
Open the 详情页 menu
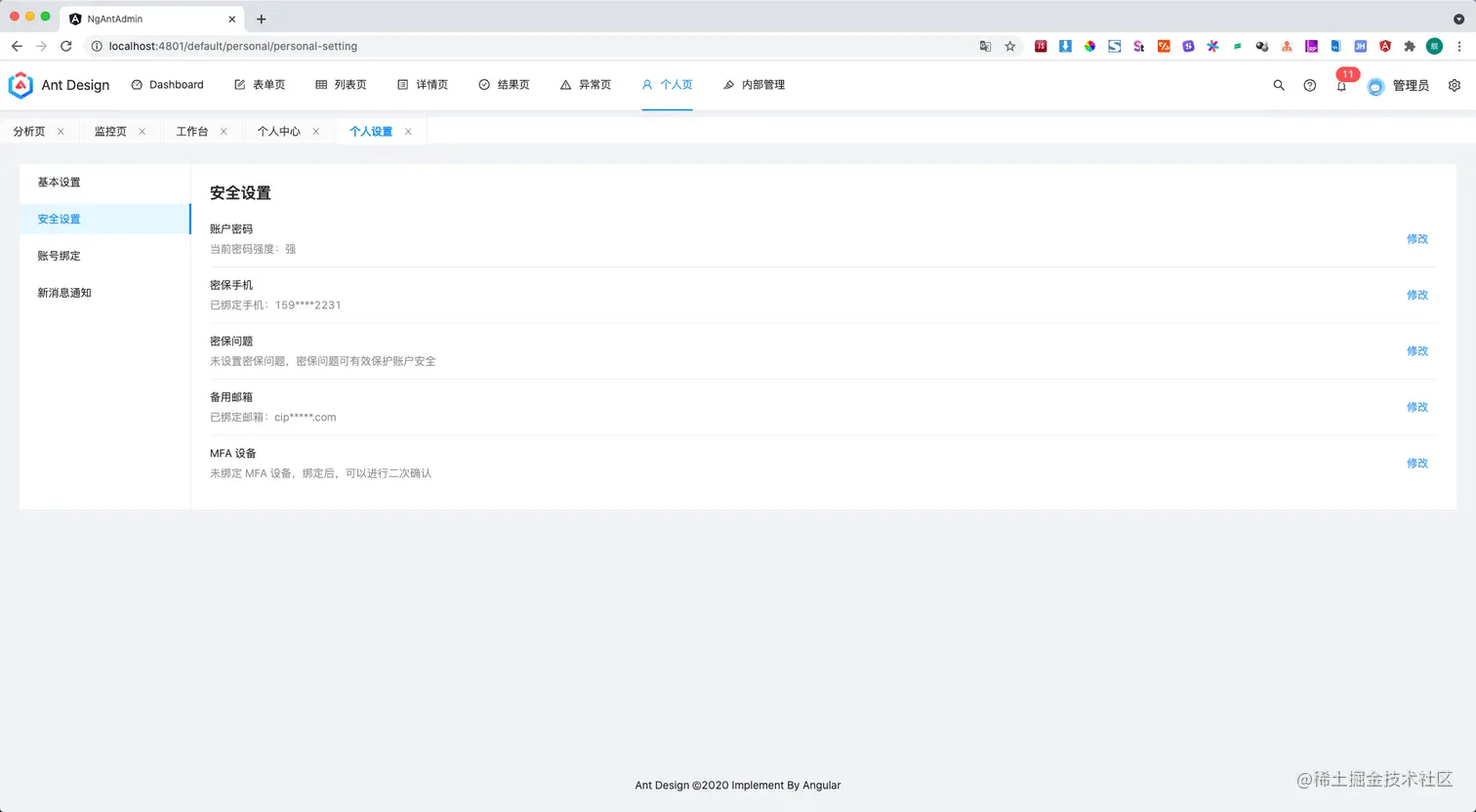click(423, 85)
